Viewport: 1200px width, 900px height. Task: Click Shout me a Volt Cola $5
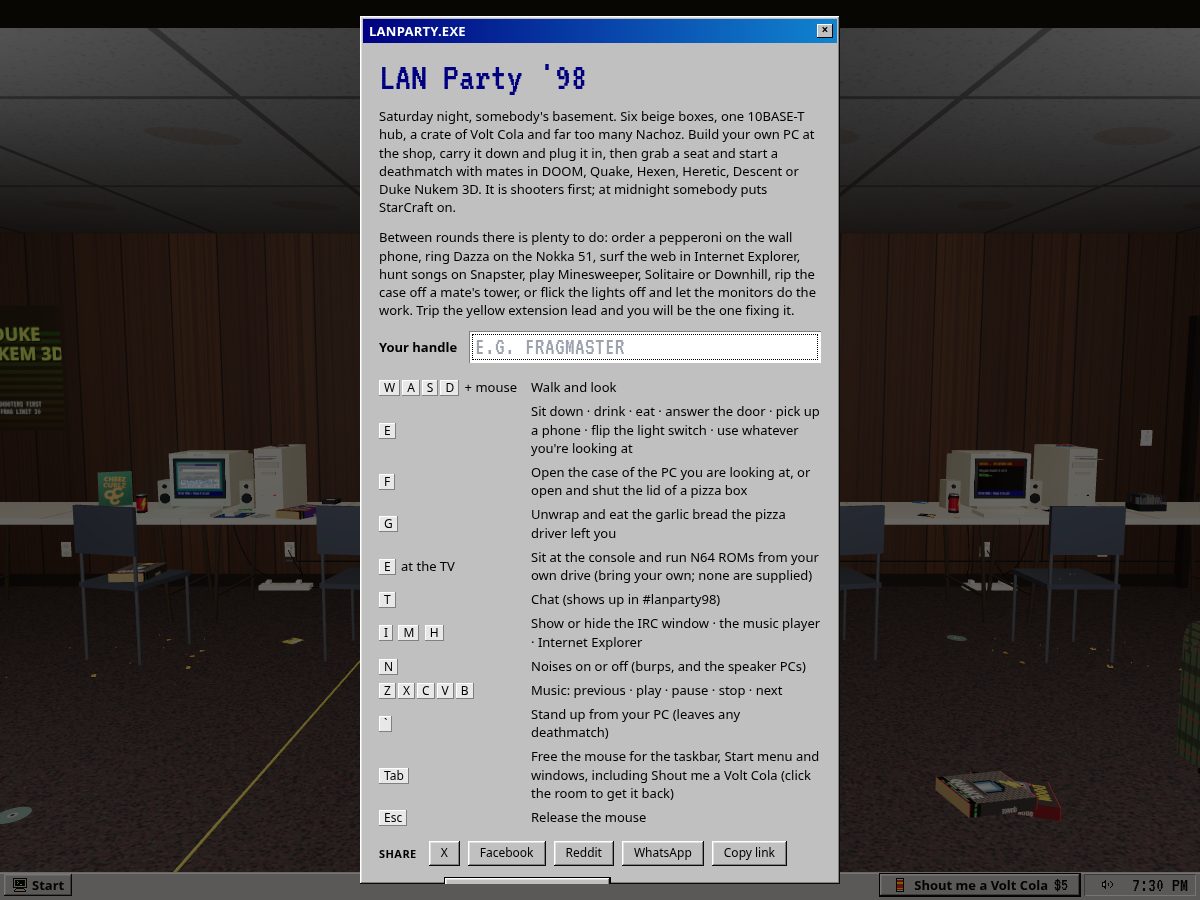tap(980, 885)
